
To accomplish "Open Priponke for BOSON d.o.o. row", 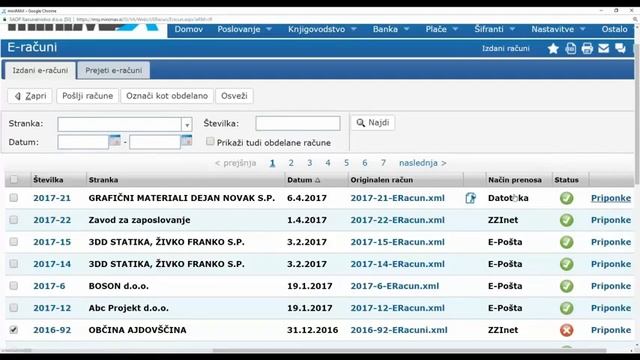I will 611,286.
